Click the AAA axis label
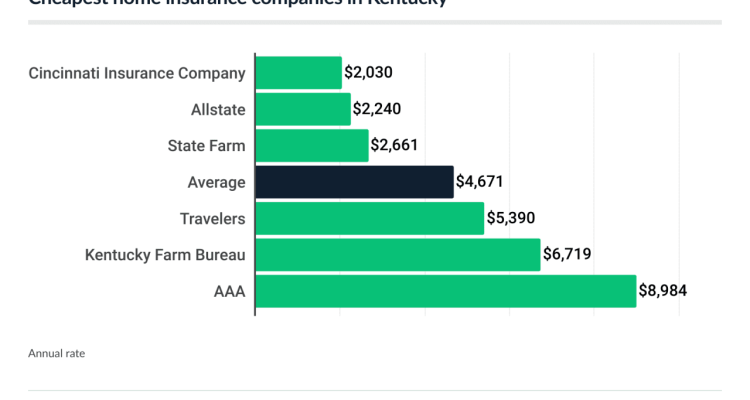Image resolution: width=750 pixels, height=400 pixels. pyautogui.click(x=229, y=291)
